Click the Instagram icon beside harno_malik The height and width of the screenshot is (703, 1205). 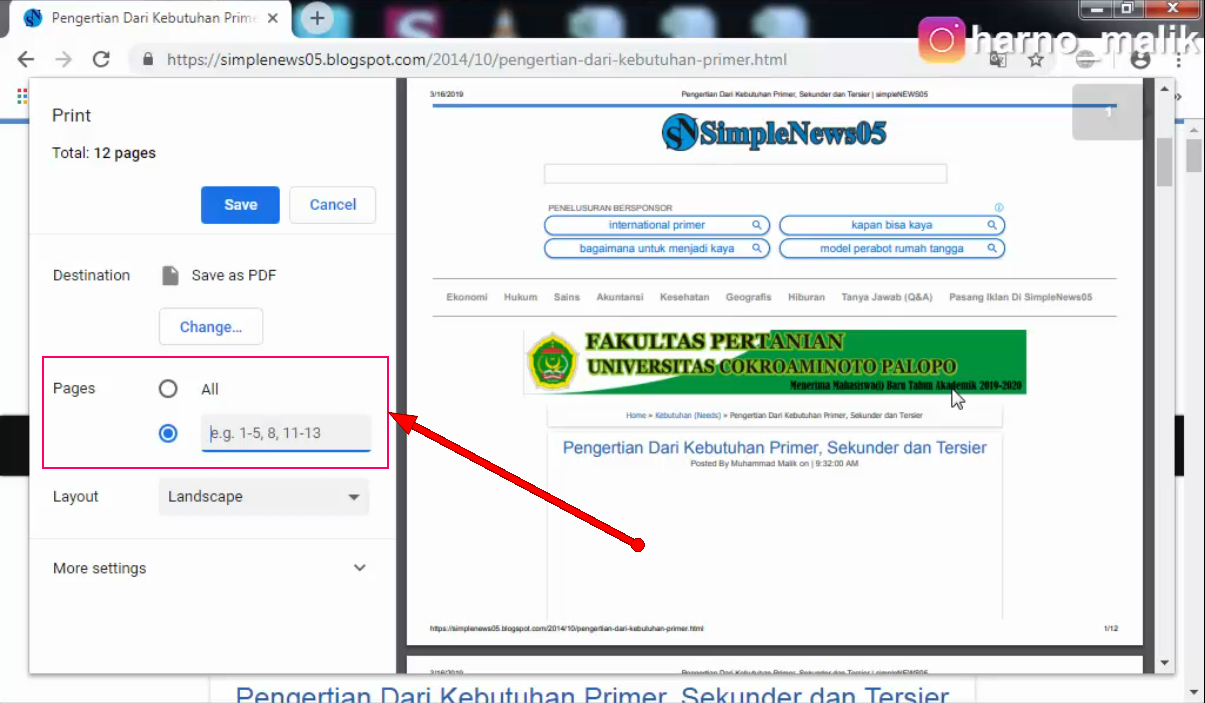940,40
